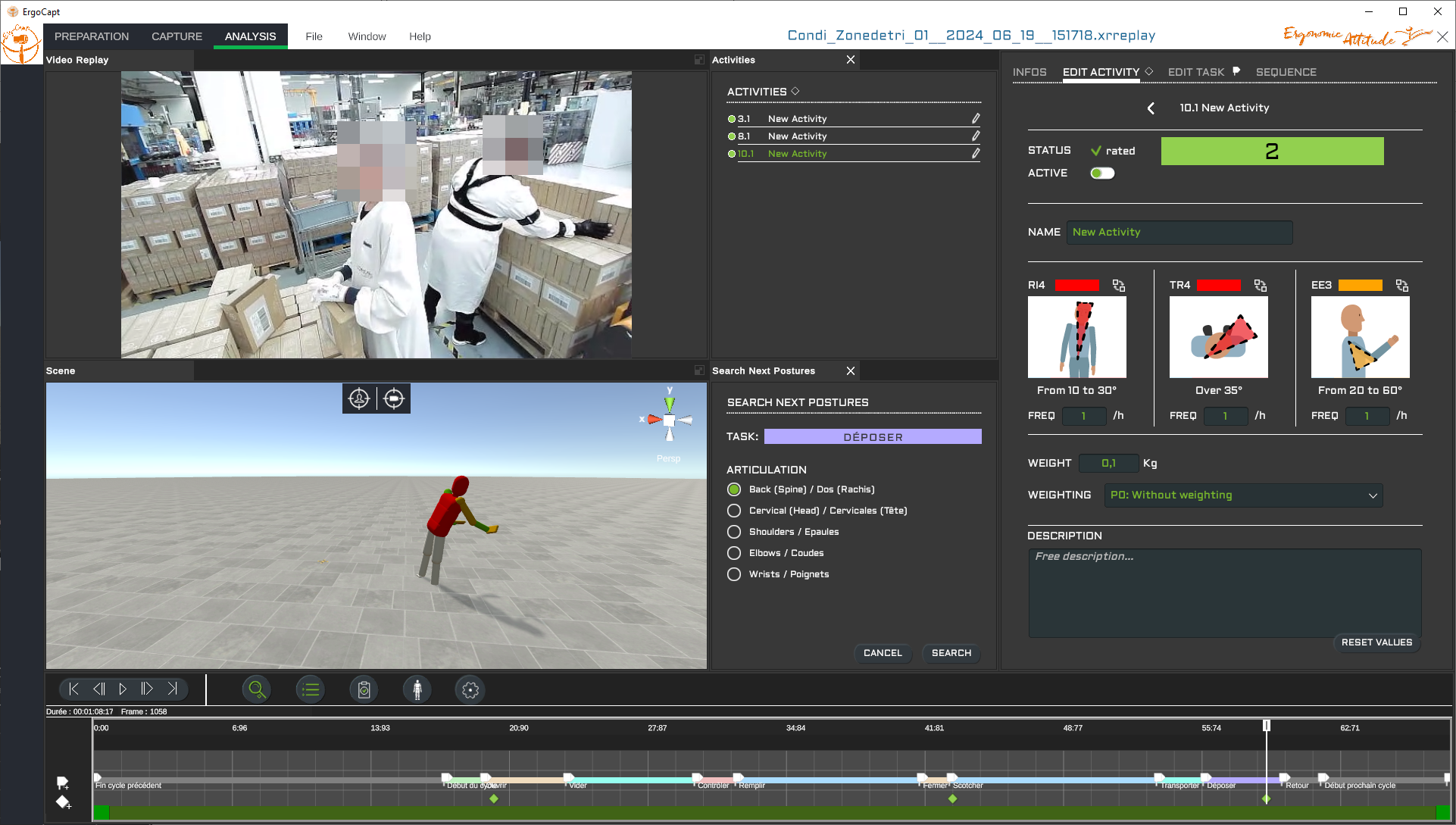1456x825 pixels.
Task: Open the clipboard report icon
Action: tap(364, 689)
